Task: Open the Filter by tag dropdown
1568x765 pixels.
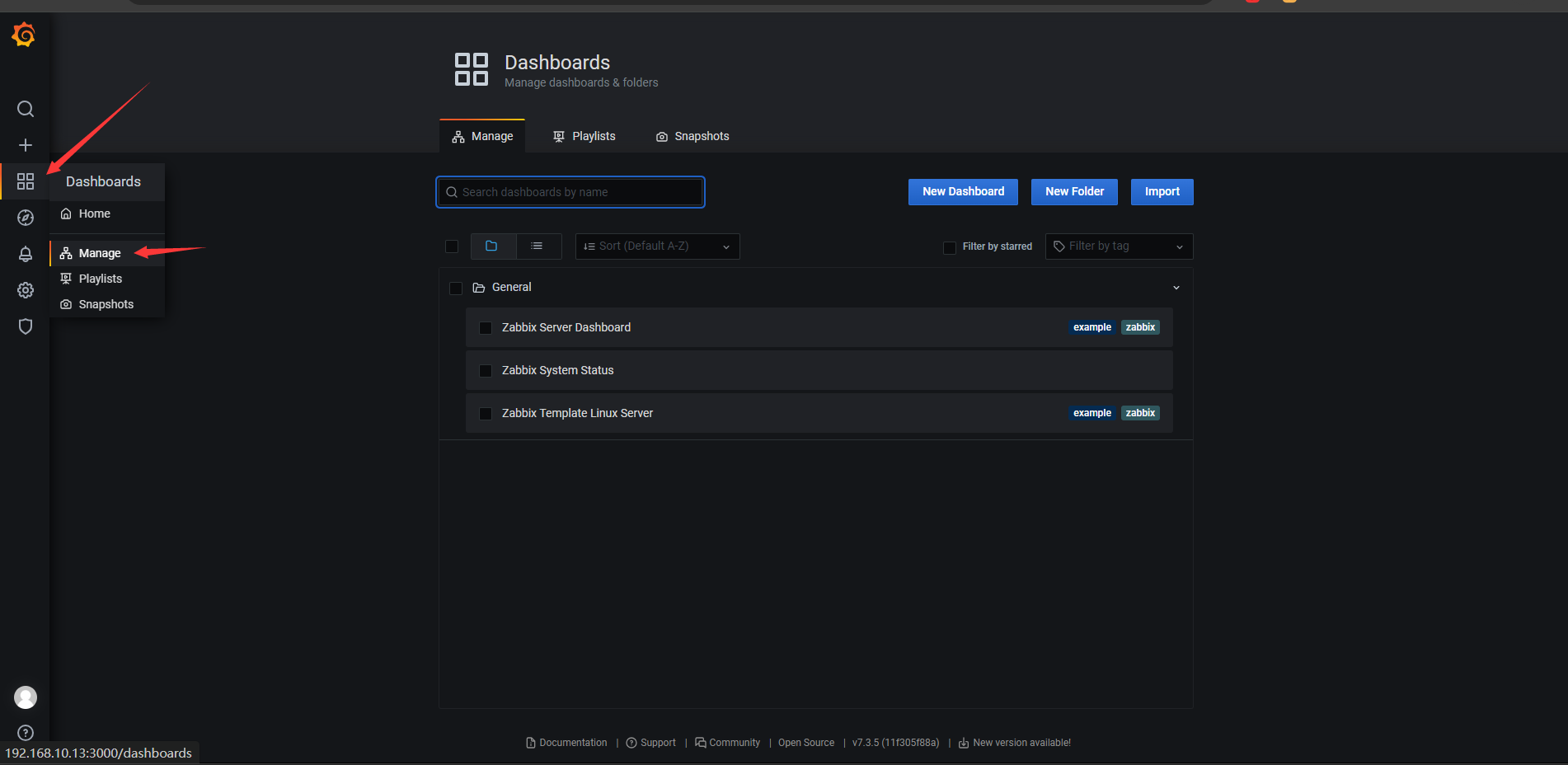Action: pos(1119,246)
